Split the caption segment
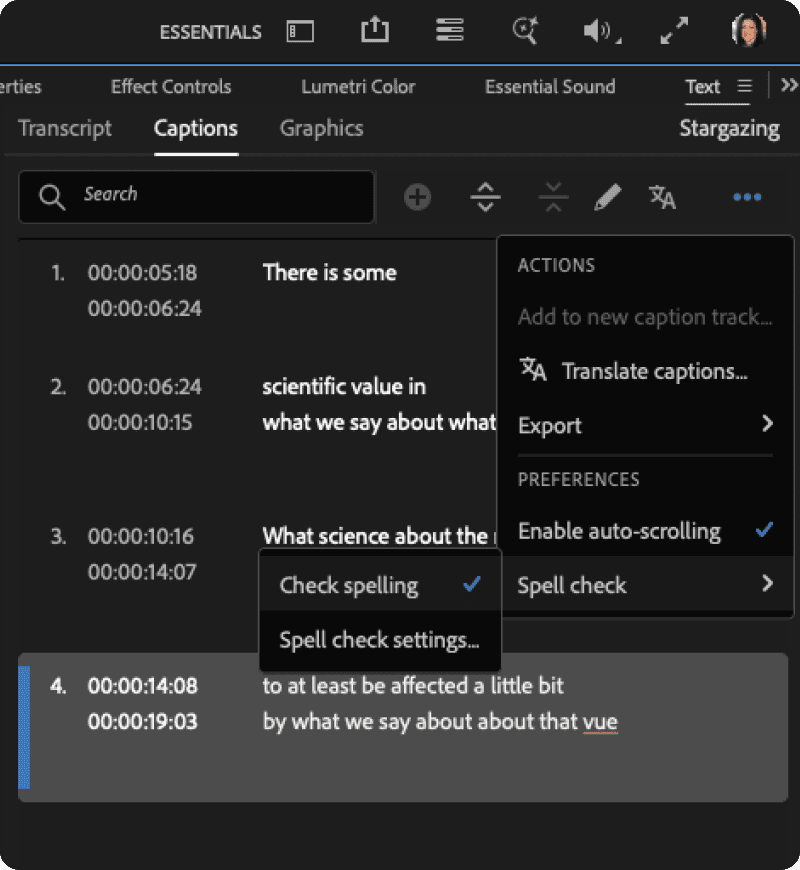Image resolution: width=800 pixels, height=870 pixels. 485,197
